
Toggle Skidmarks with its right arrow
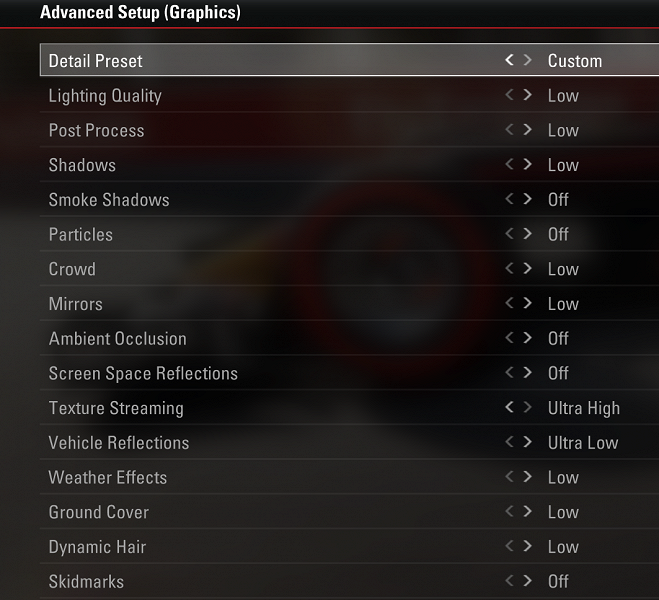[x=527, y=581]
